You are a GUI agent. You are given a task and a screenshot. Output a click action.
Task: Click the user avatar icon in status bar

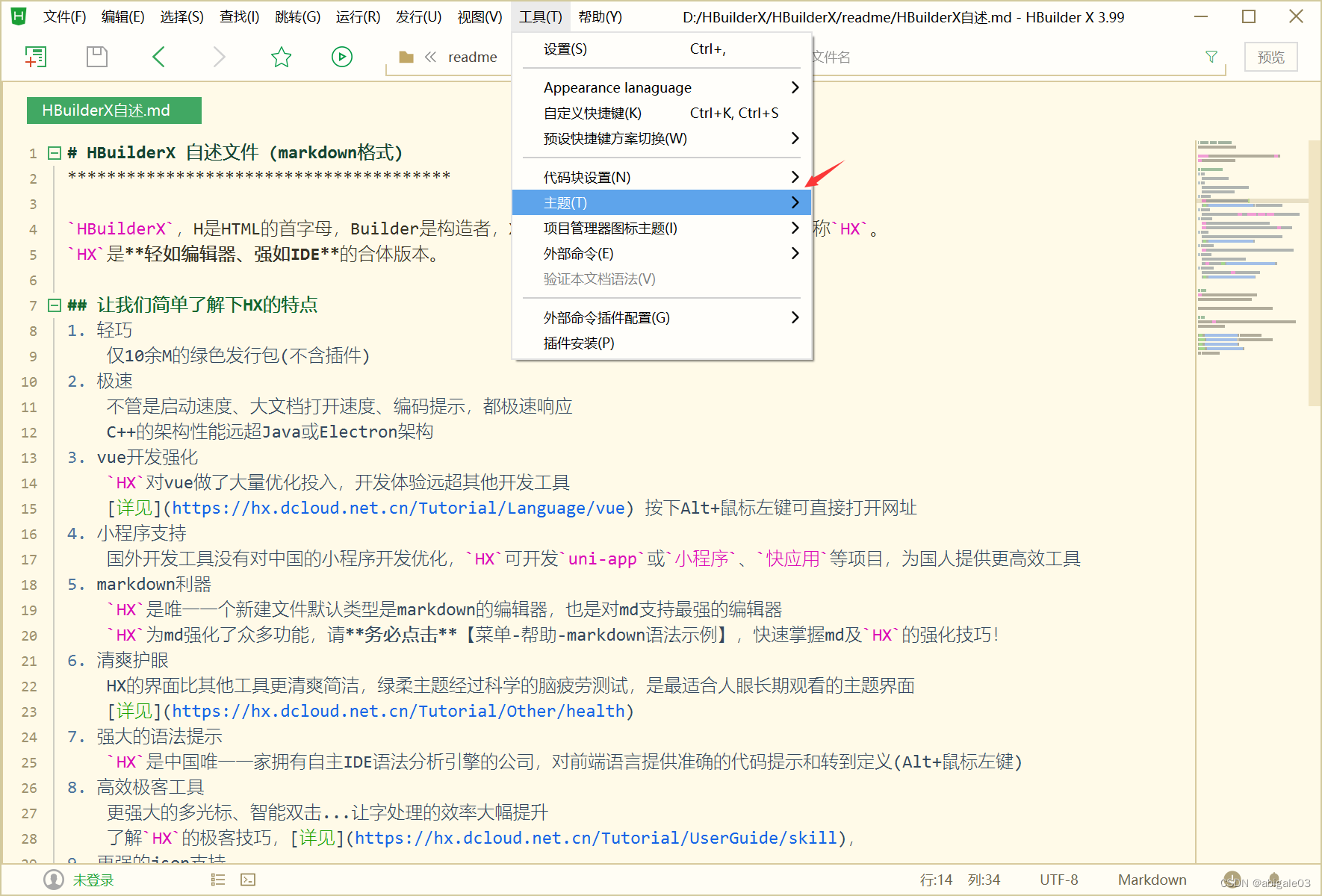tap(54, 880)
